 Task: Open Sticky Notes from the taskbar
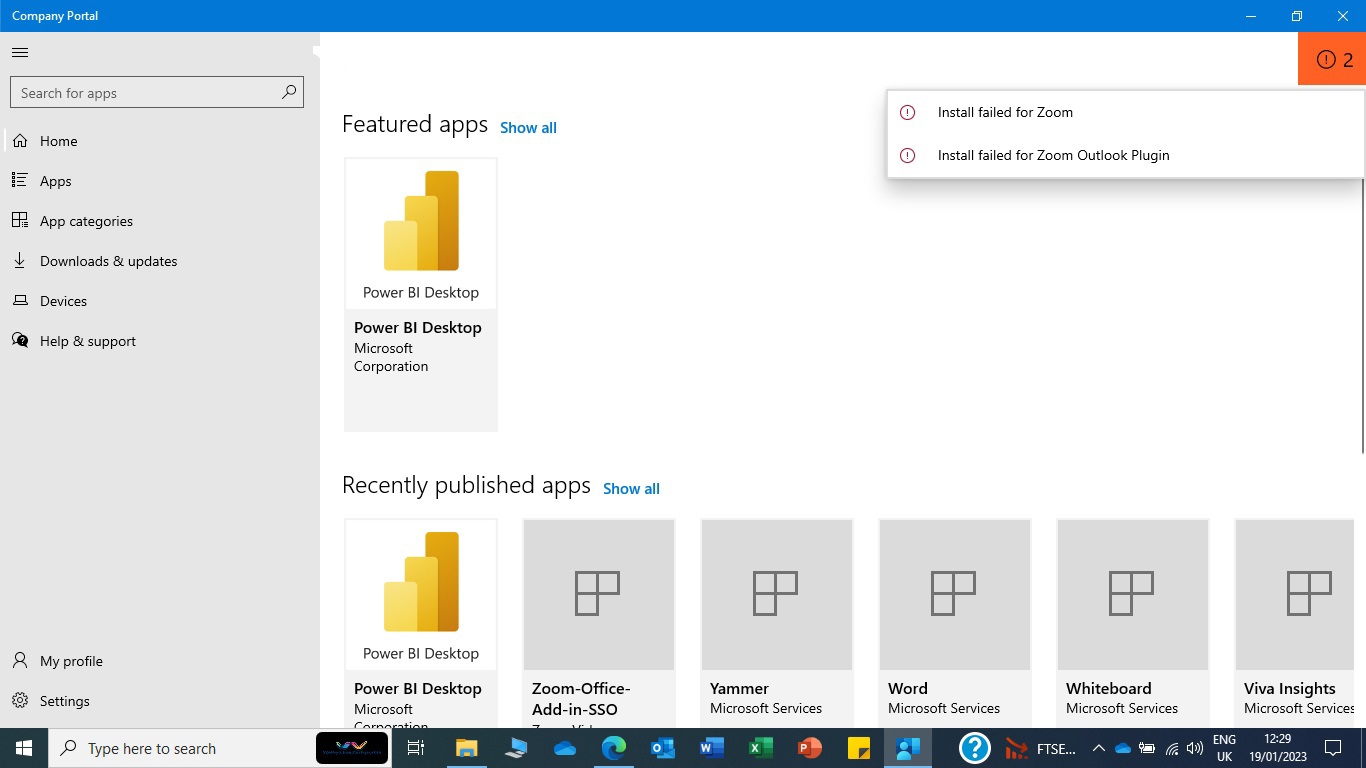coord(859,748)
